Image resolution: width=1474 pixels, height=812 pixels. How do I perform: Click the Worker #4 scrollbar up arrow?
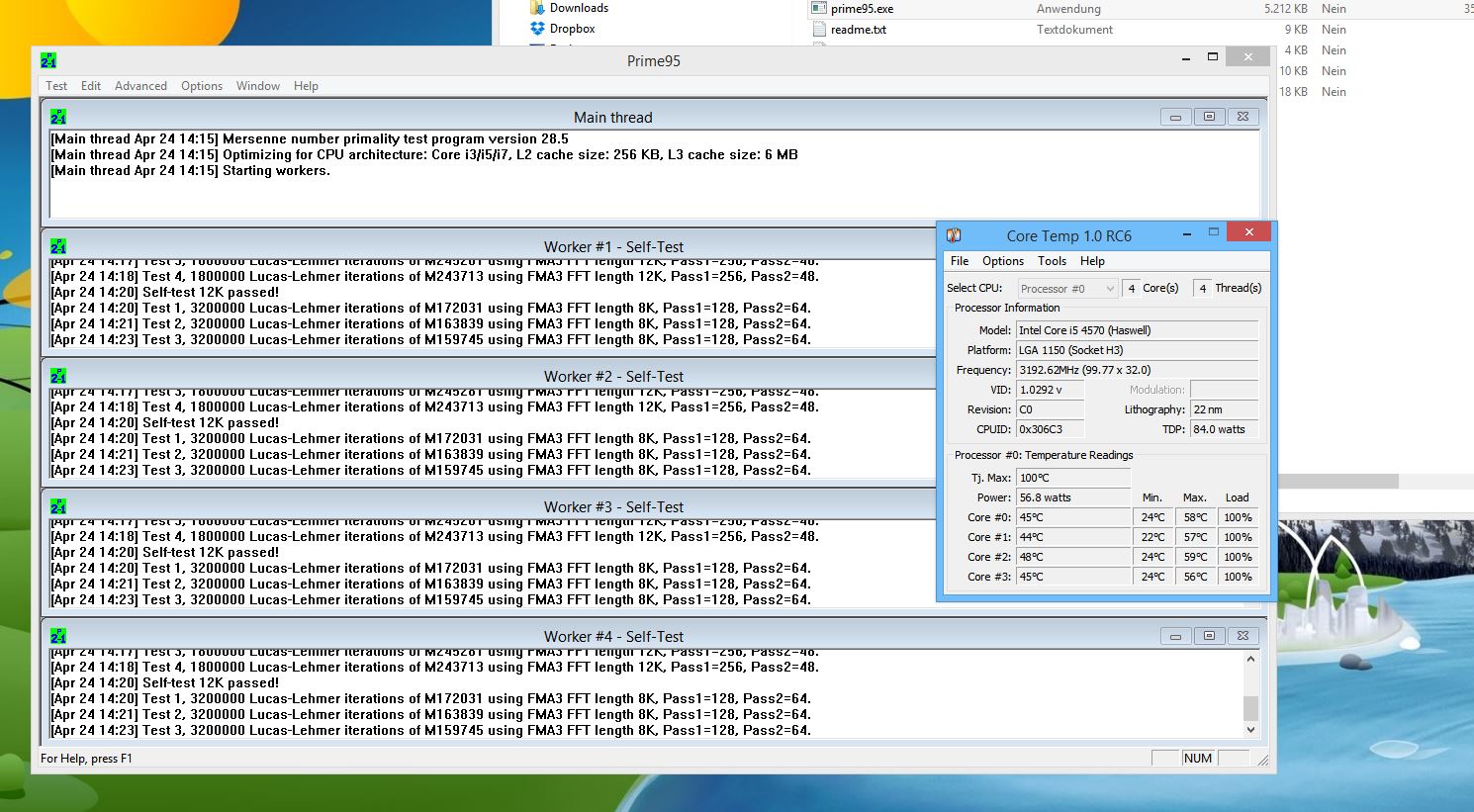coord(1250,659)
